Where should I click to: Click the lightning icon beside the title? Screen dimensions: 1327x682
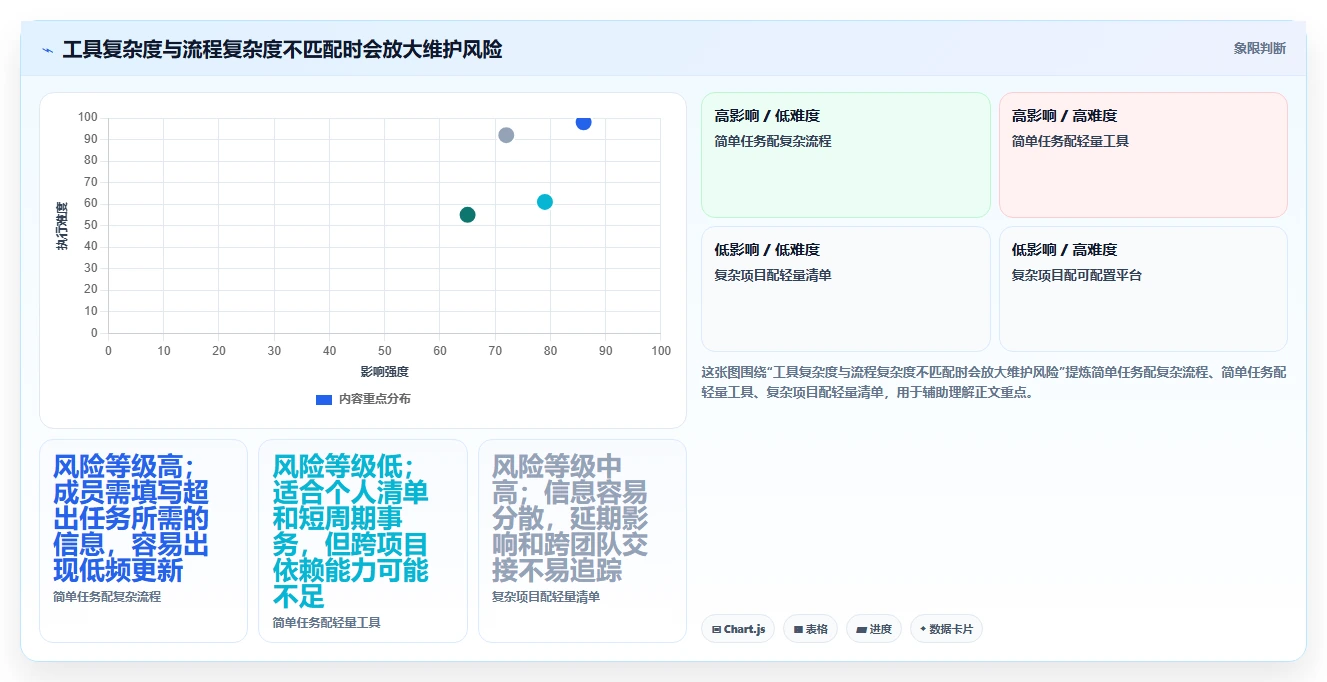pos(47,49)
